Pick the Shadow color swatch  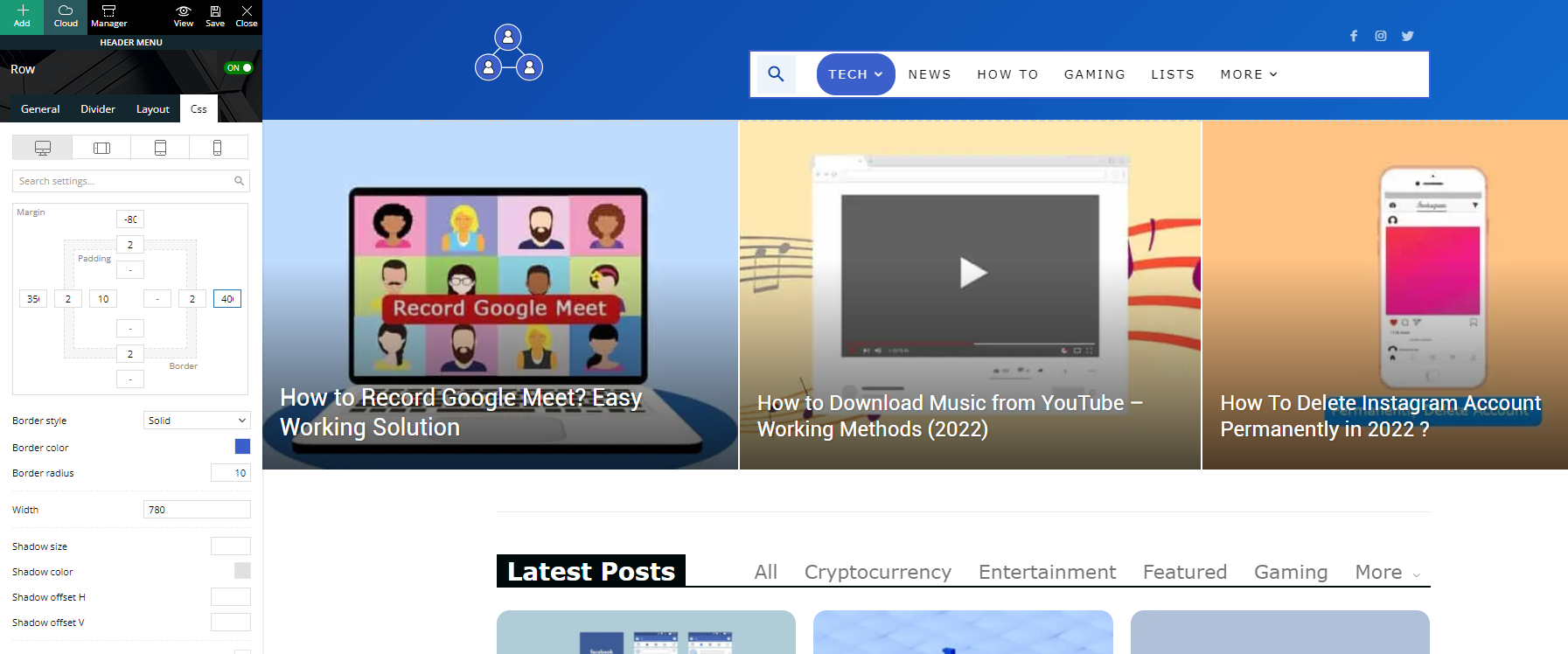[x=242, y=571]
